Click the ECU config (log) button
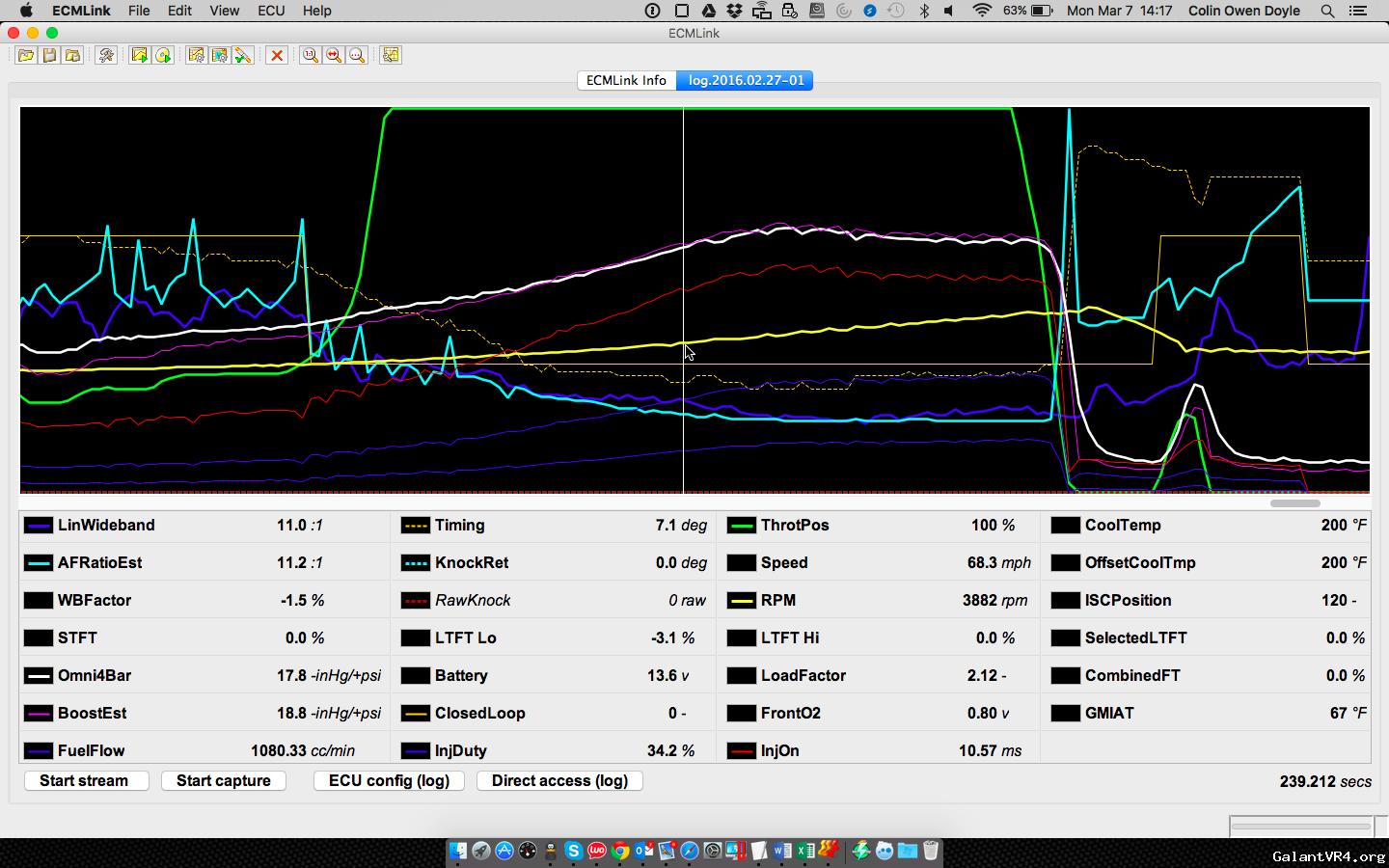 [x=389, y=780]
